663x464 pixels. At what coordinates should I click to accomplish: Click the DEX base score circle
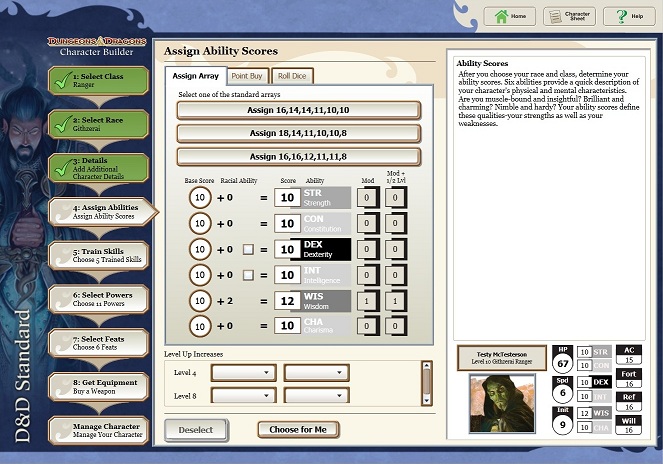(x=200, y=250)
